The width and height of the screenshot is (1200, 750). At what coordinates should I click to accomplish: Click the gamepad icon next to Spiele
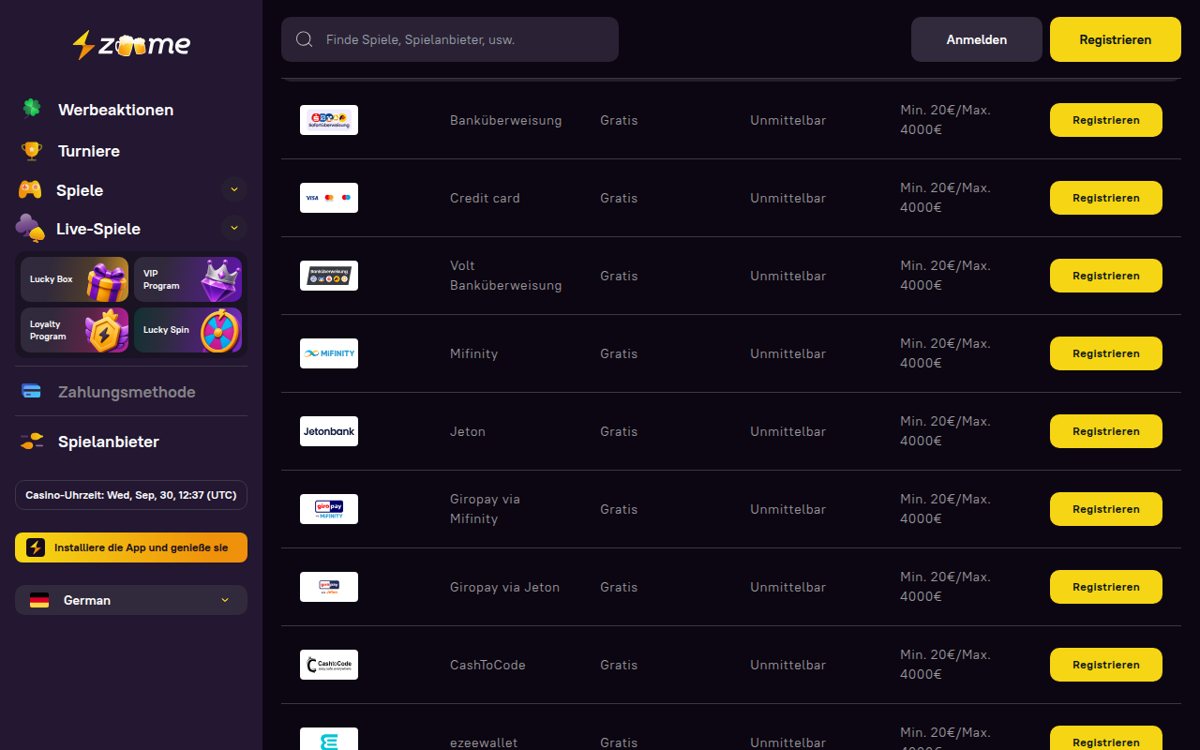(30, 189)
